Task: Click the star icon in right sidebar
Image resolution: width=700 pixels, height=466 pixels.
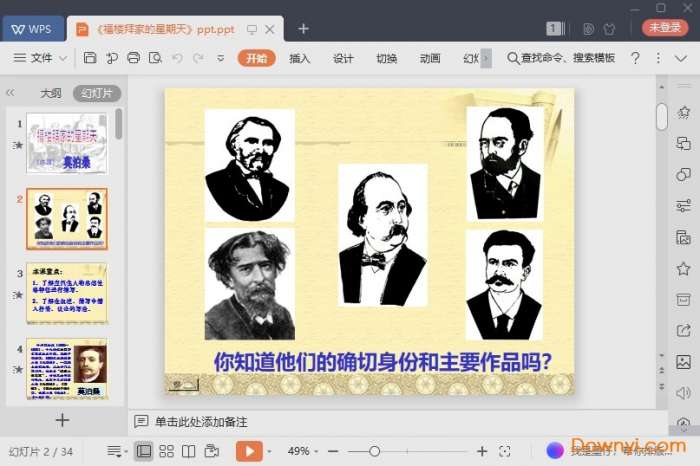Action: click(683, 268)
